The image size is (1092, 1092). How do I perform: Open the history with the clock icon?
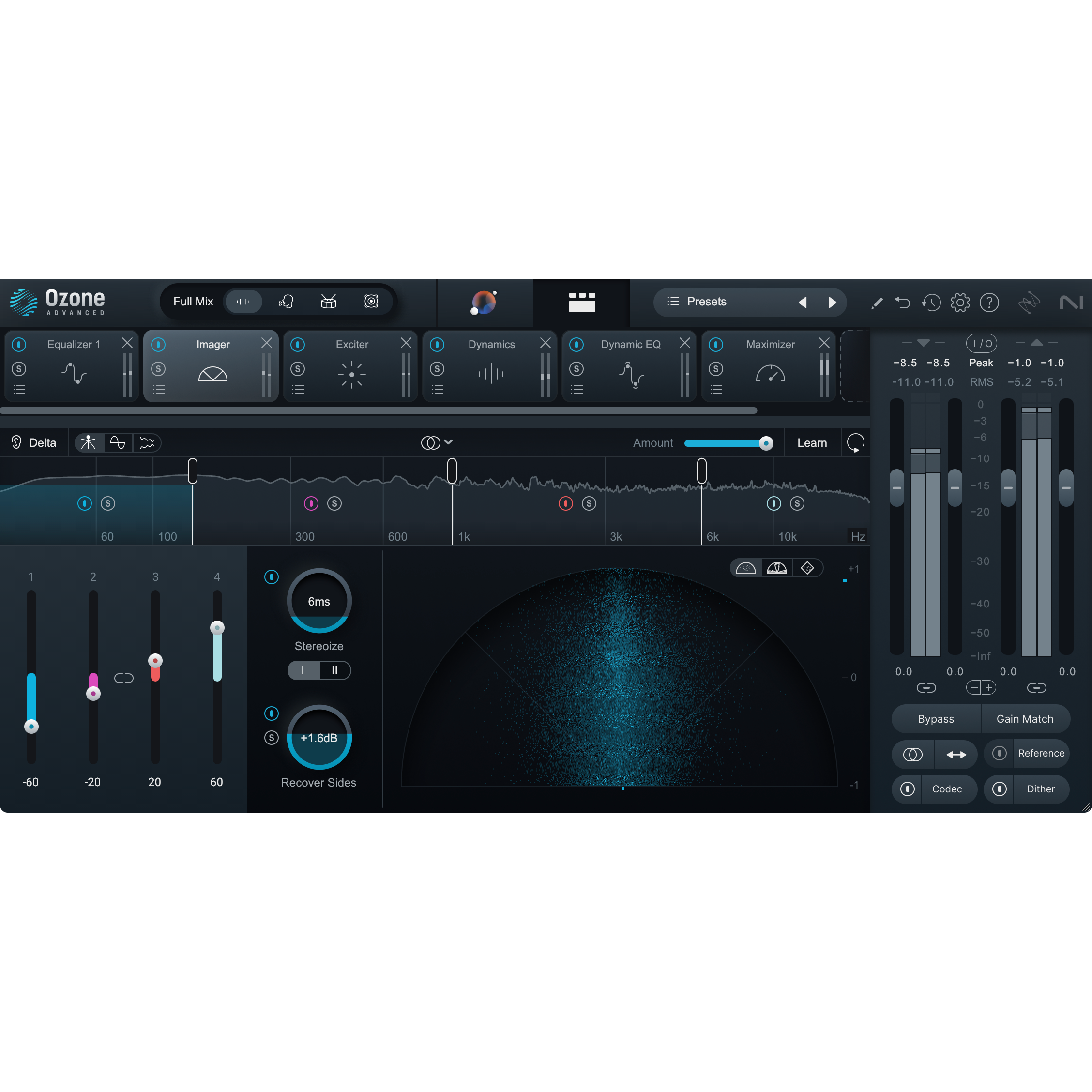931,303
